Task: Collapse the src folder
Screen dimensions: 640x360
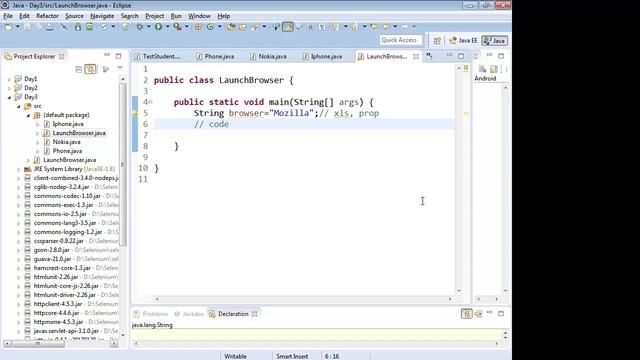Action: pos(19,106)
